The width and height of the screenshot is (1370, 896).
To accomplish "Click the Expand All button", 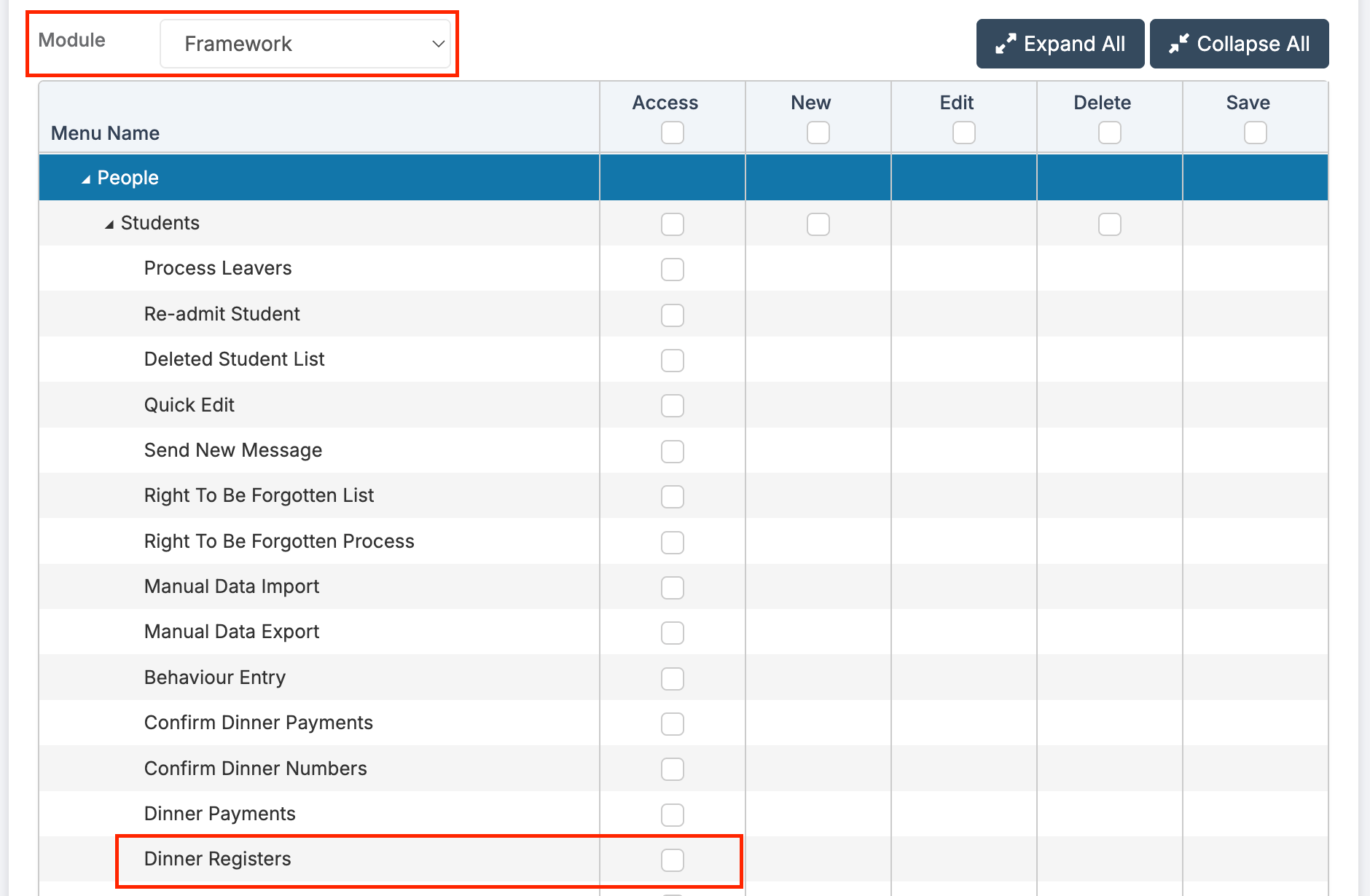I will click(1060, 44).
